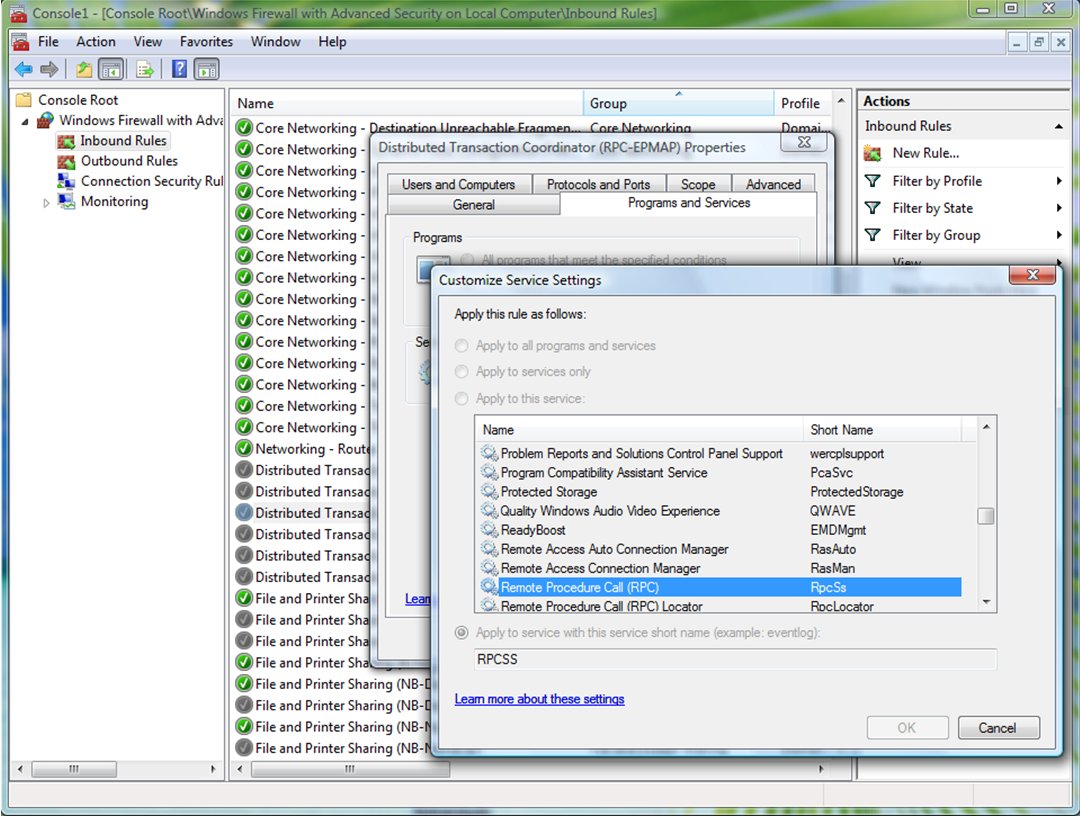1080x816 pixels.
Task: Click the Monitoring tree icon
Action: [x=66, y=201]
